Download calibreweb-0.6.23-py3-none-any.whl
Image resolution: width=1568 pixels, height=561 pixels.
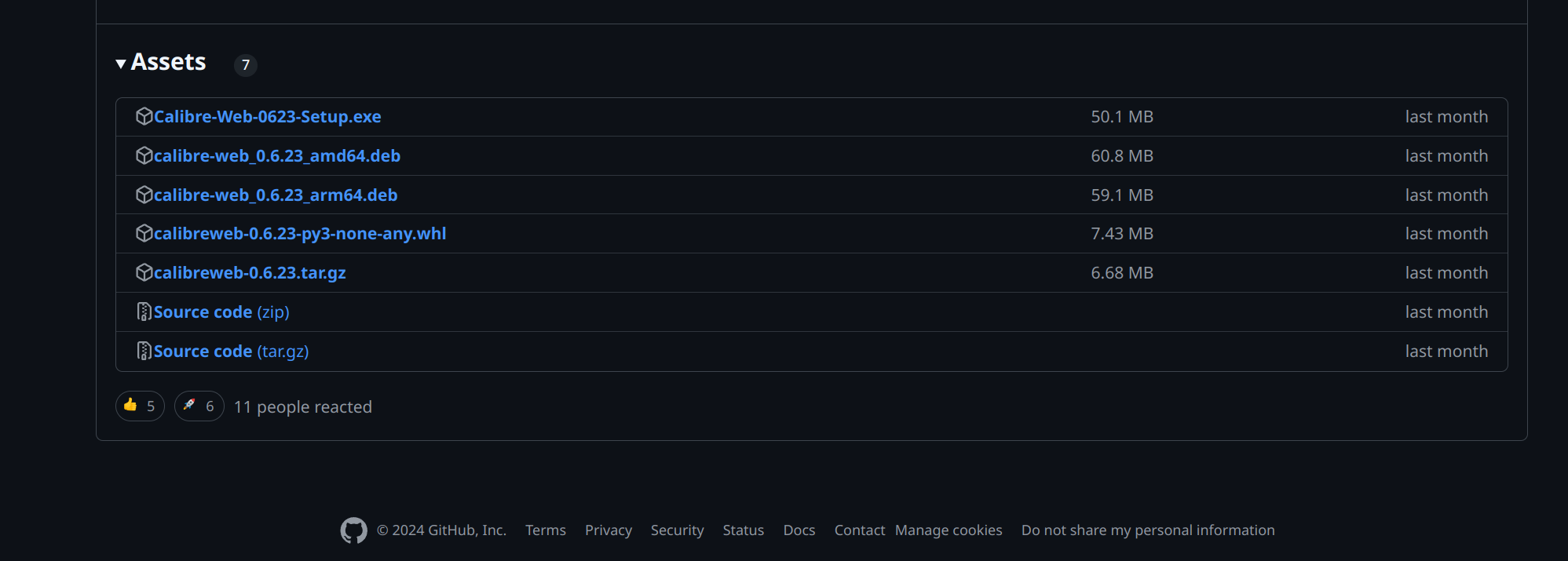click(x=299, y=234)
